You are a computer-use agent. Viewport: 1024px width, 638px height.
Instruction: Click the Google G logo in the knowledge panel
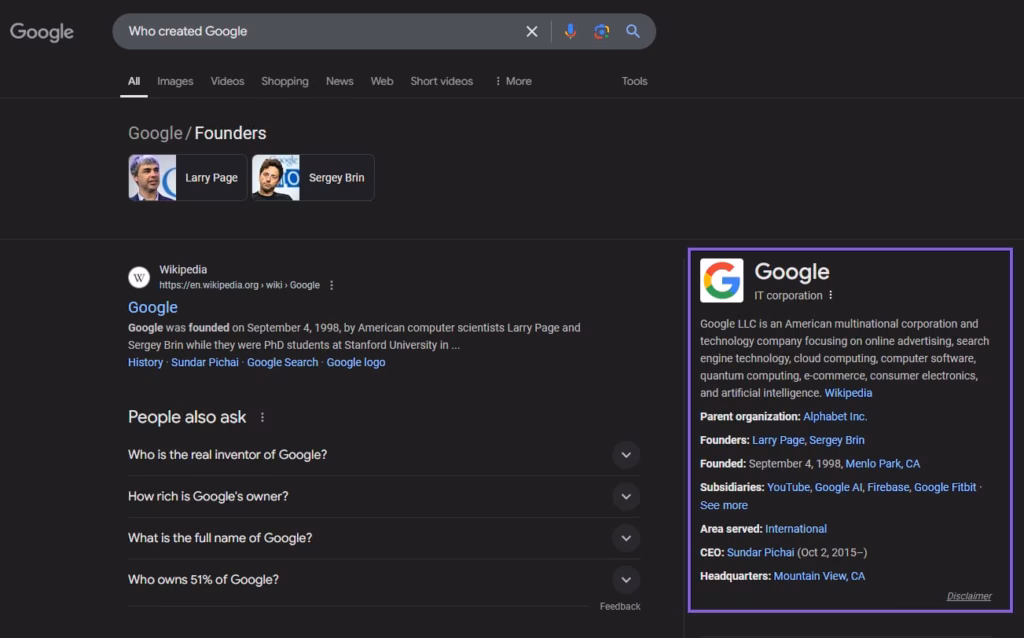click(x=719, y=281)
